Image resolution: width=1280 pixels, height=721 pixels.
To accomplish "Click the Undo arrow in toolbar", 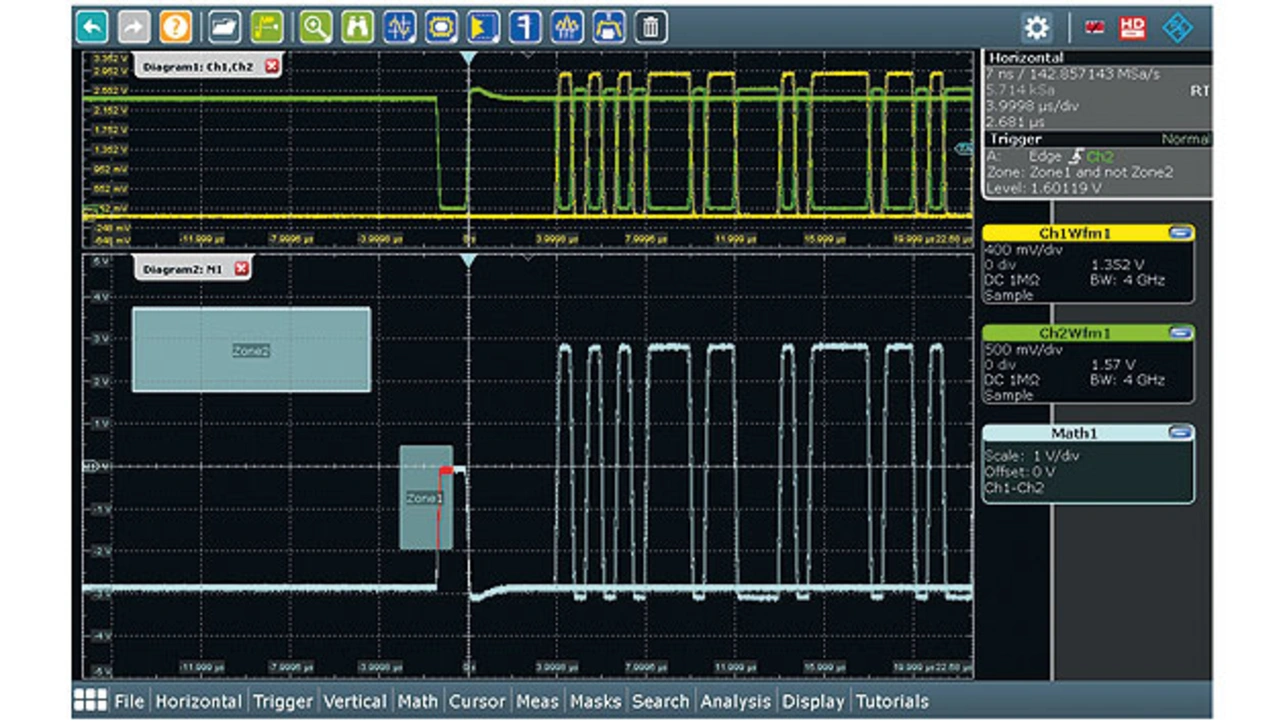I will (92, 27).
